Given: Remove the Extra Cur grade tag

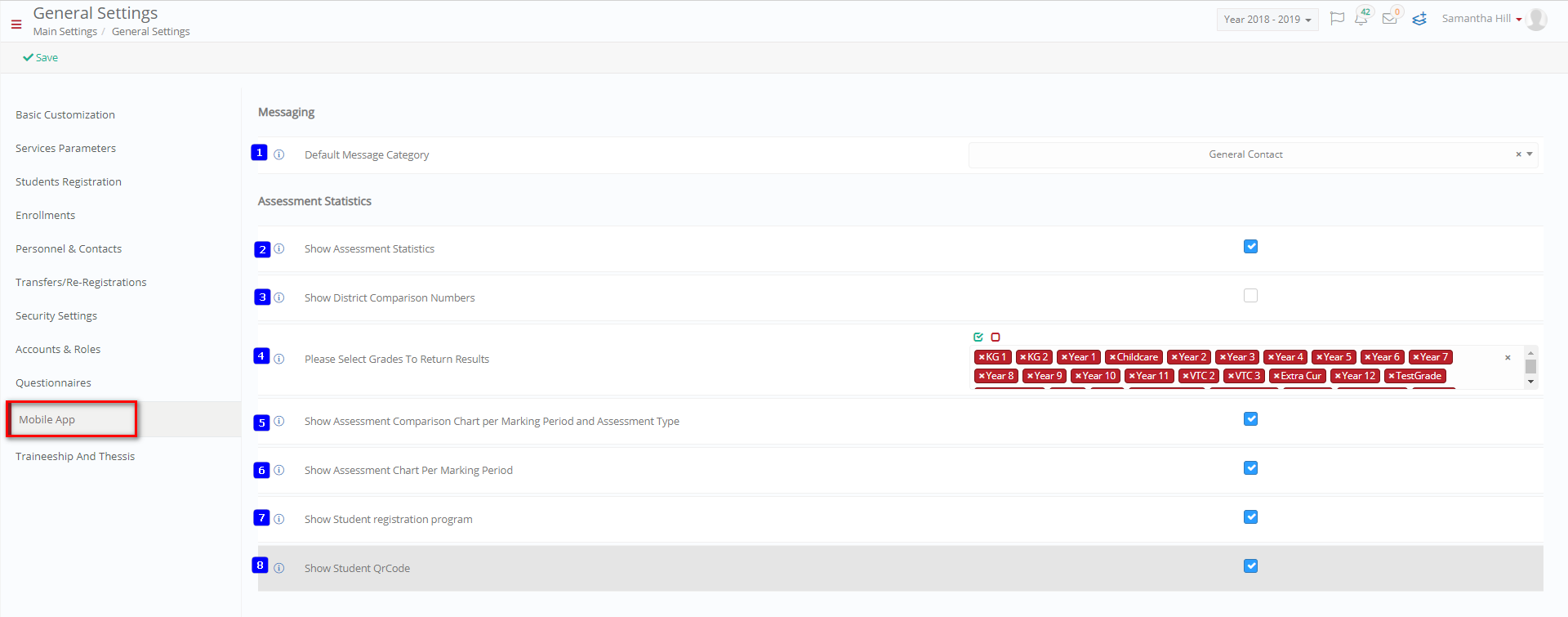Looking at the screenshot, I should click(x=1276, y=376).
